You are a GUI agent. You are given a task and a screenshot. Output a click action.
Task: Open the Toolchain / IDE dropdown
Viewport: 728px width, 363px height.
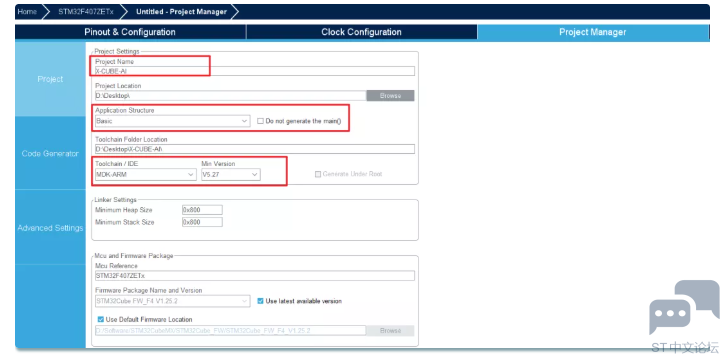[x=145, y=175]
